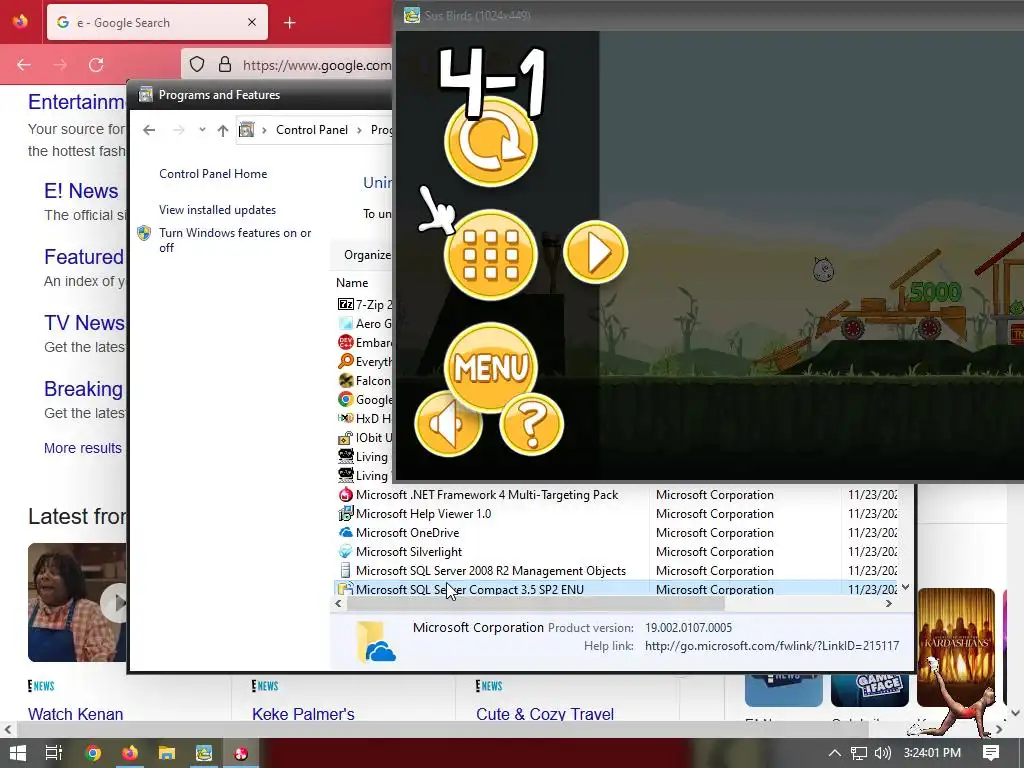This screenshot has height=768, width=1024.
Task: Click the Firefox logo icon in the browser
Action: coord(20,22)
